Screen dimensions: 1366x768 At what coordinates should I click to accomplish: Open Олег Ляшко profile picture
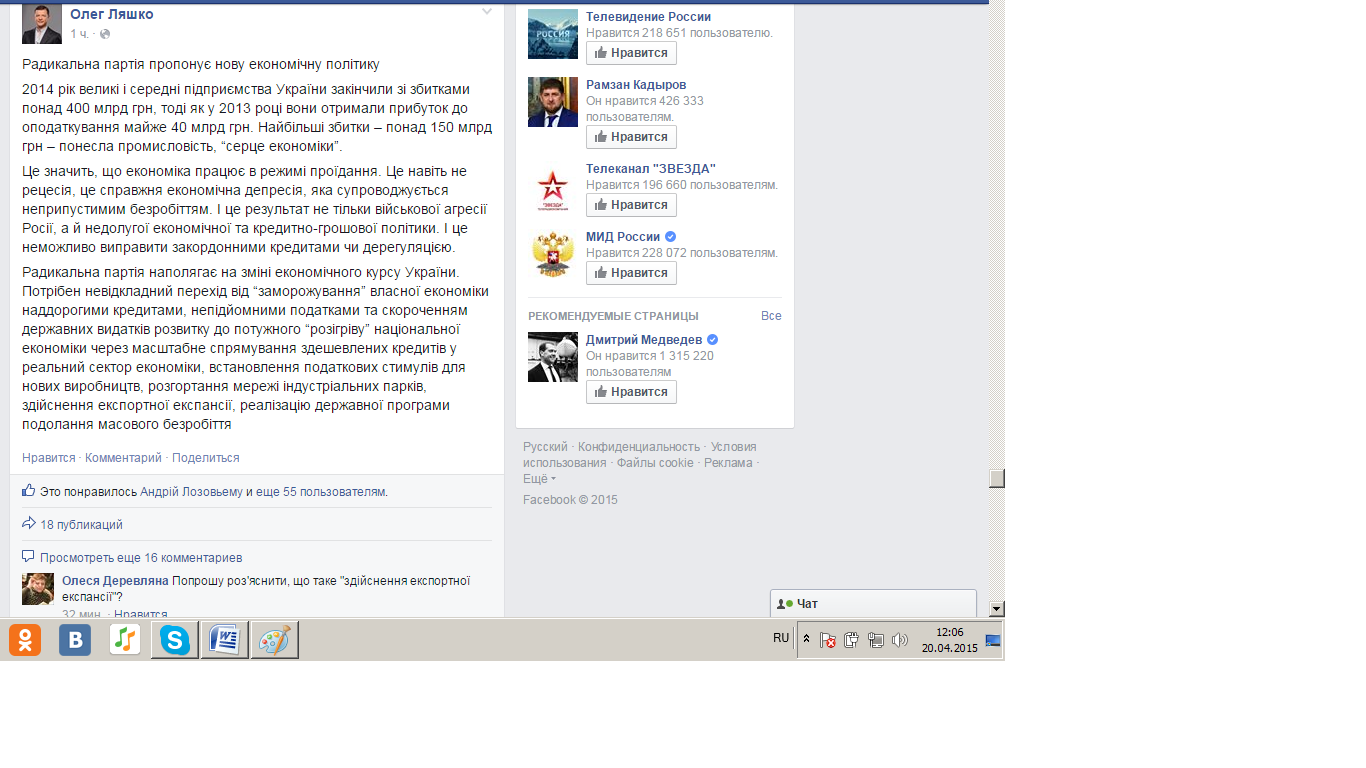[42, 24]
